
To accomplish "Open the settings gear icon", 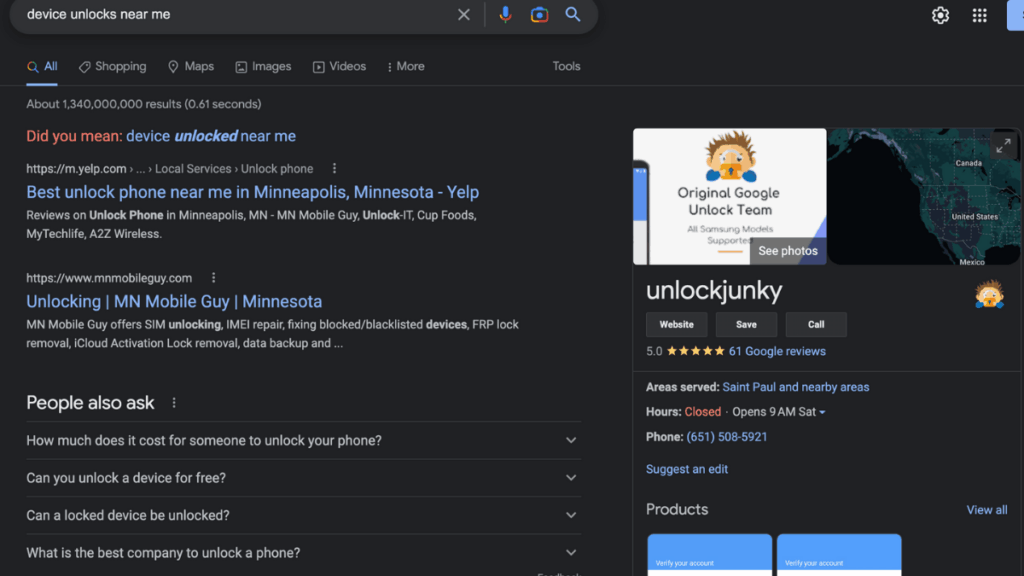I will coord(940,15).
